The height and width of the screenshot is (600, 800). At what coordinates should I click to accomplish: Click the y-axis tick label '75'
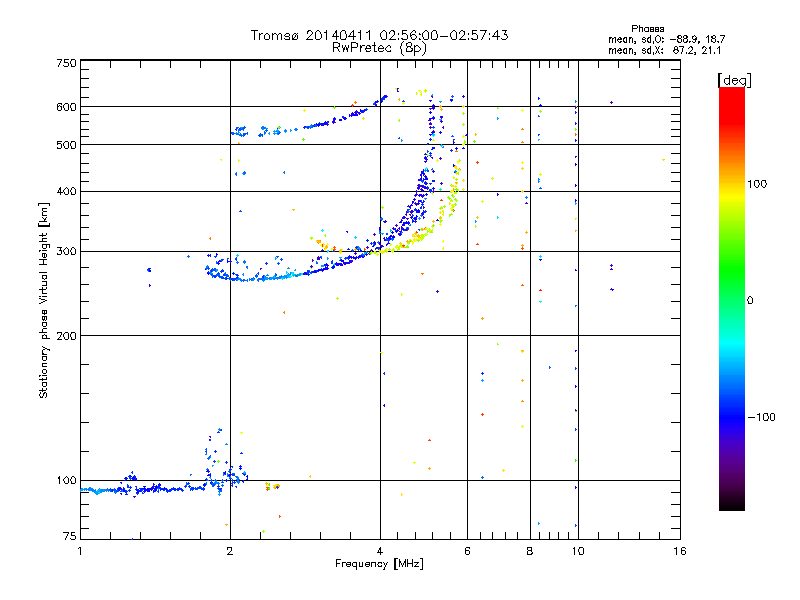[70, 536]
